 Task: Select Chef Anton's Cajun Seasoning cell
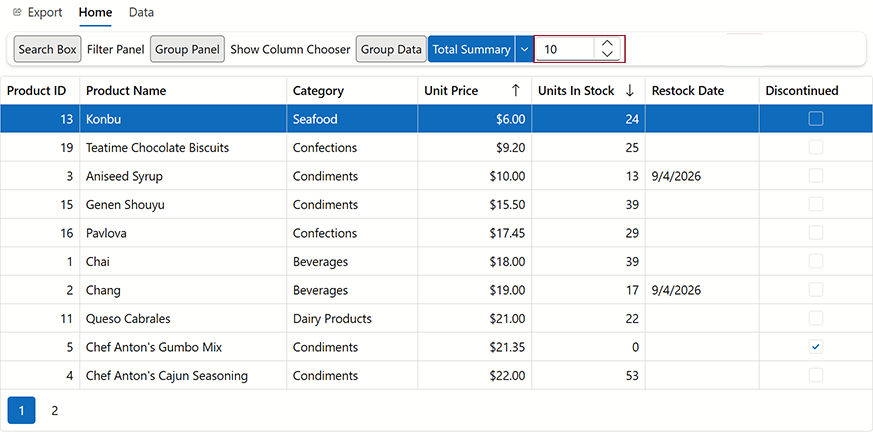[184, 375]
